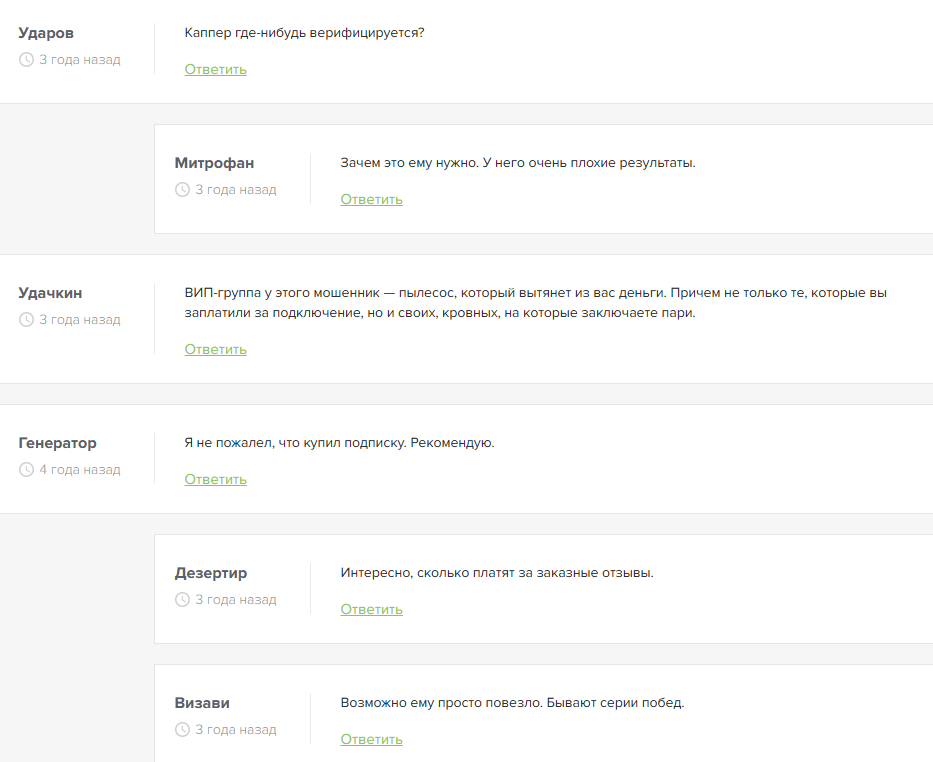Screen dimensions: 933x762
Task: Click the author name Дезертир
Action: (210, 573)
